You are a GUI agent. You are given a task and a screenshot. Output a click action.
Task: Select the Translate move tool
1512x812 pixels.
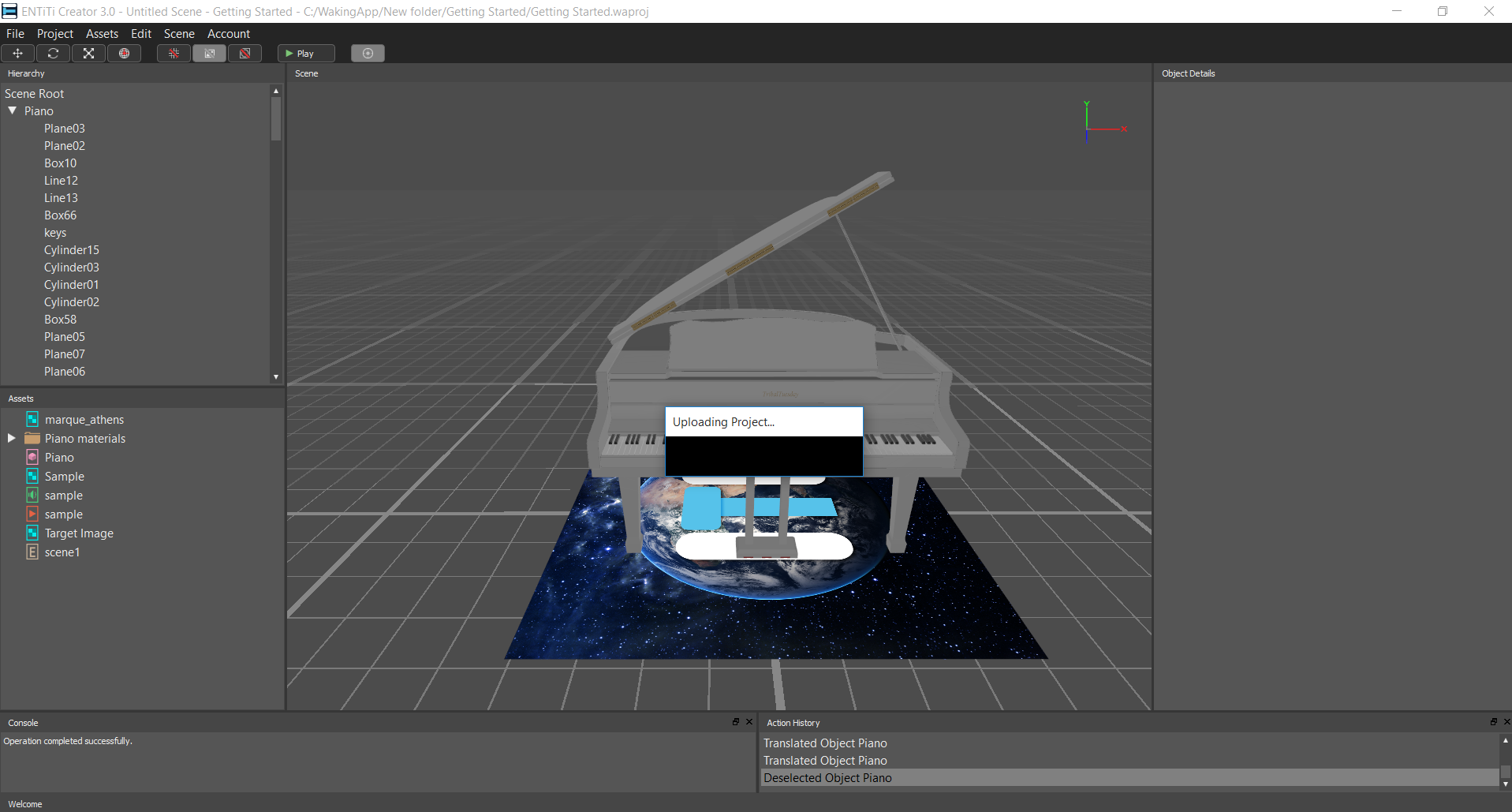(x=17, y=53)
